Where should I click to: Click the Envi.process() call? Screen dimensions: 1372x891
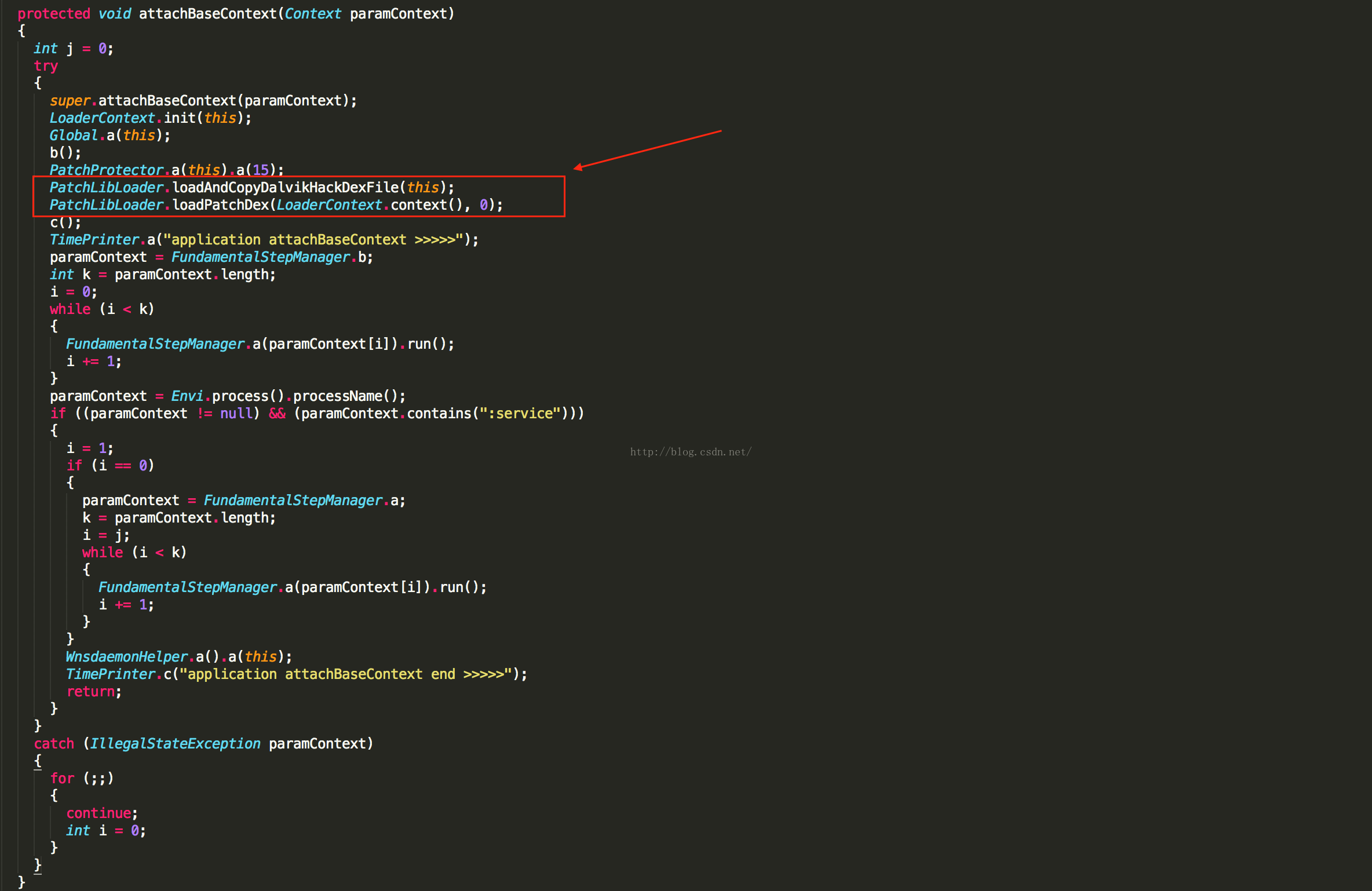(228, 396)
